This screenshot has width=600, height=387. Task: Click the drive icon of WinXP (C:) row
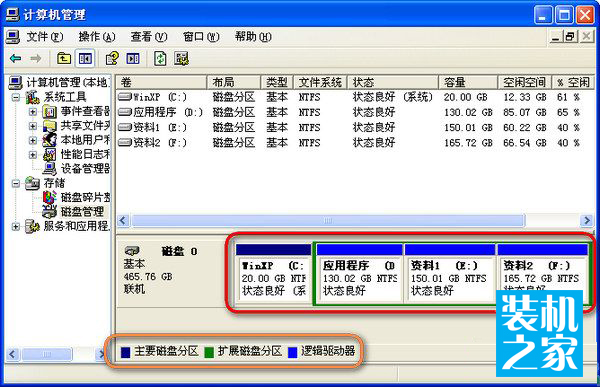point(125,96)
